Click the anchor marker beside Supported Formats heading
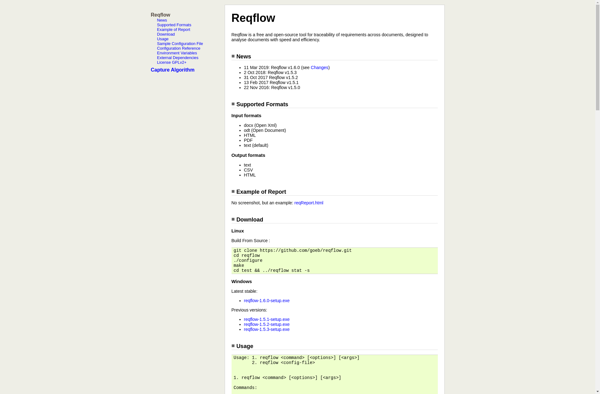 coord(233,104)
